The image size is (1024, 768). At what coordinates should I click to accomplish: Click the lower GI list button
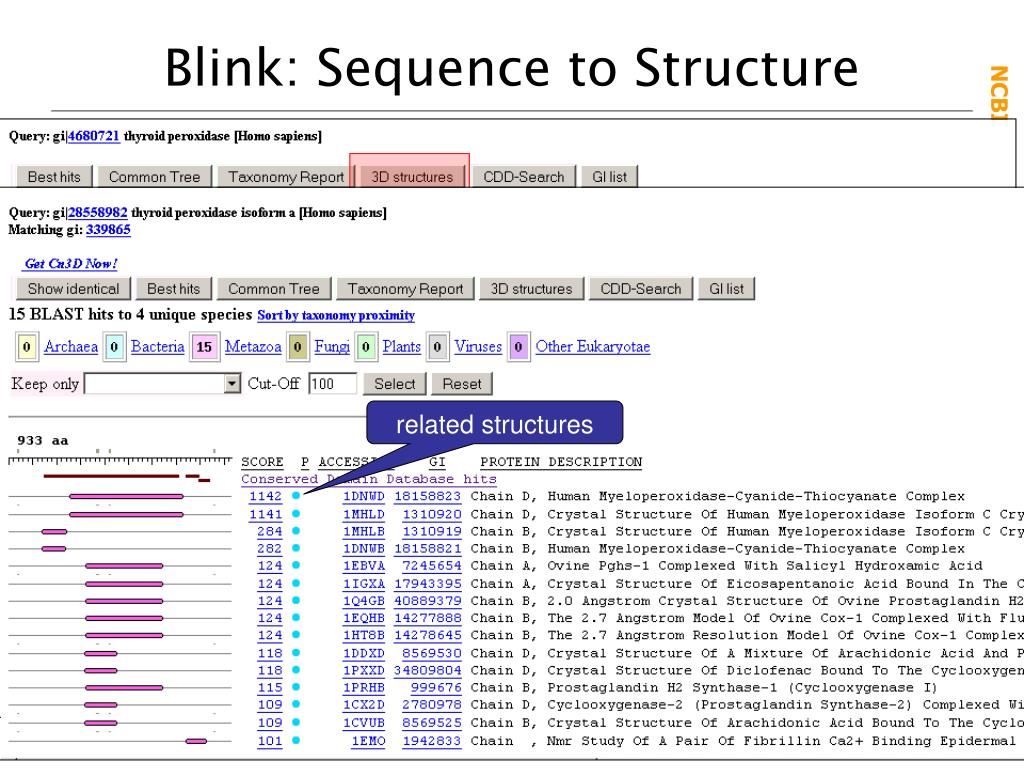[726, 289]
